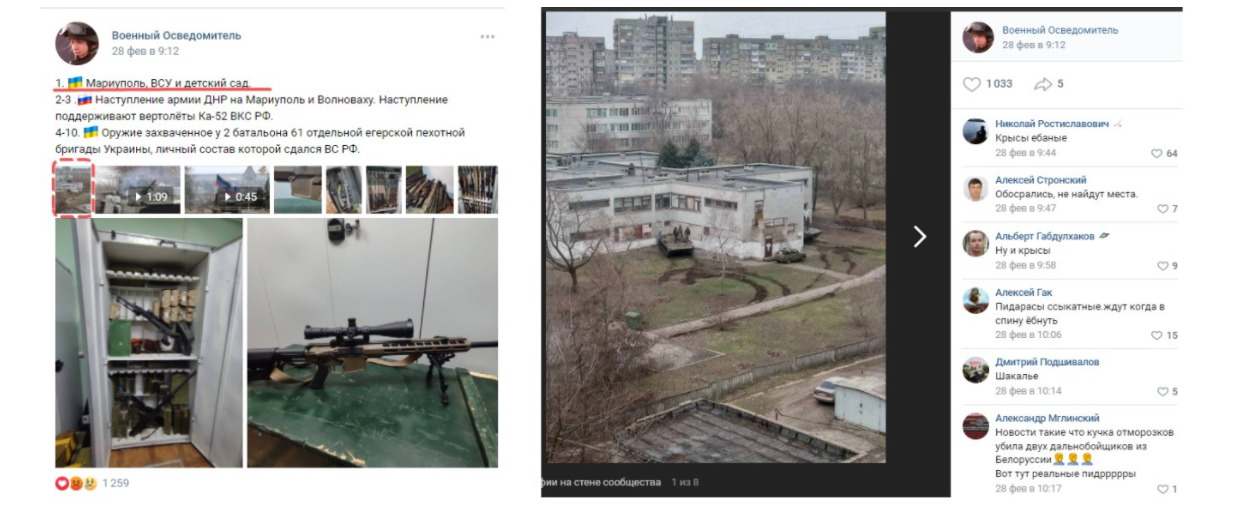Image resolution: width=1246 pixels, height=524 pixels.
Task: Like Николай Ростиславович's comment with 64 likes
Action: 1156,153
